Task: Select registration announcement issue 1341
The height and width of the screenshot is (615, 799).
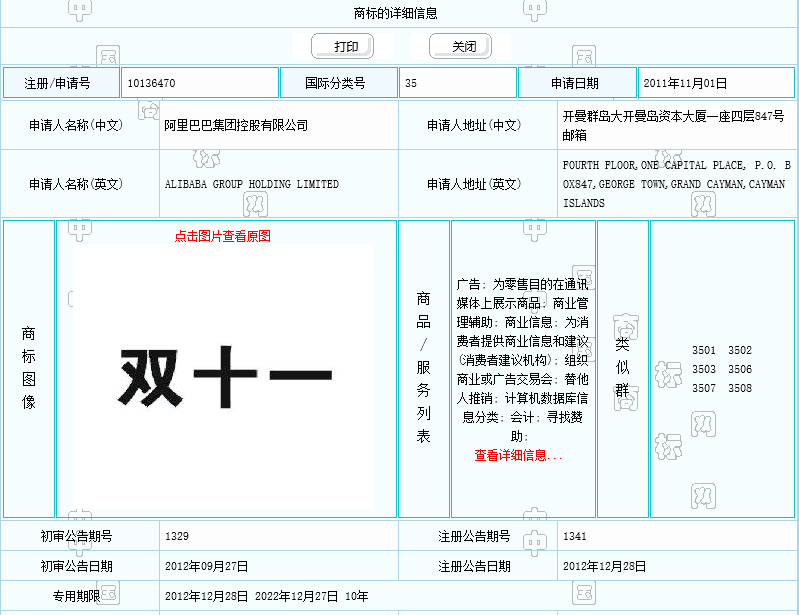Action: pos(575,536)
